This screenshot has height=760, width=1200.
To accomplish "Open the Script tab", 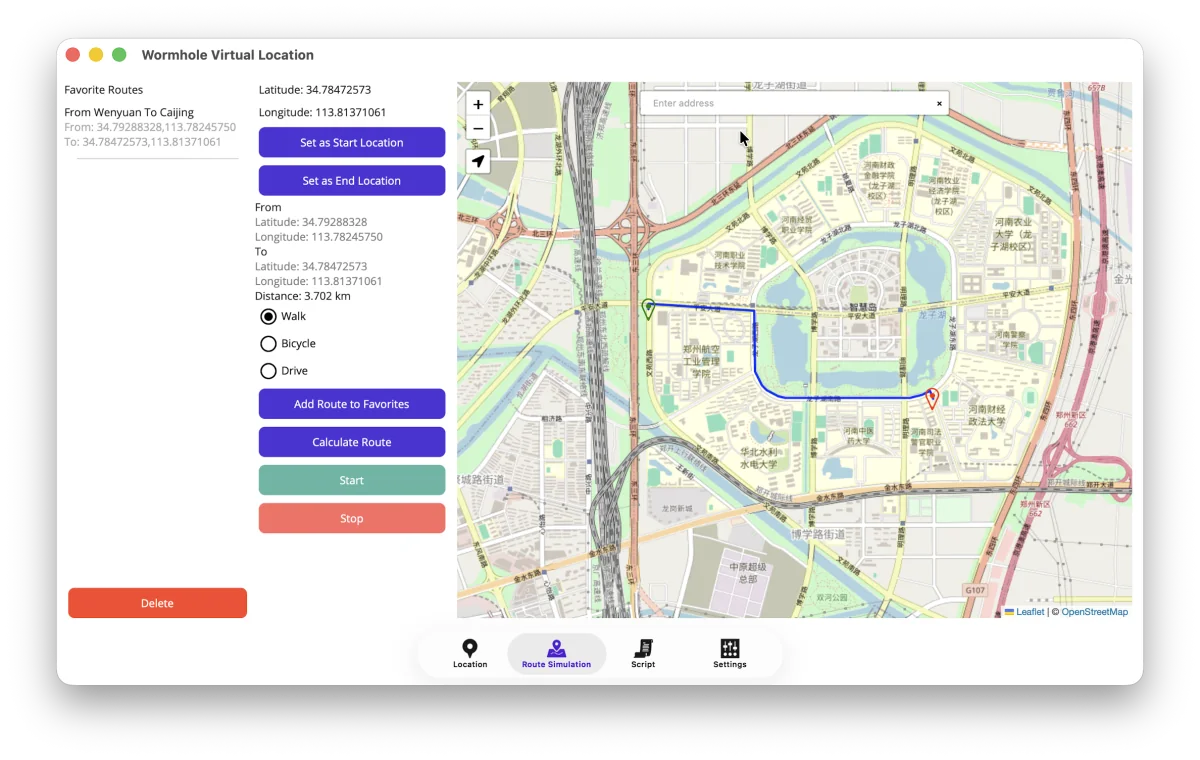I will click(643, 654).
